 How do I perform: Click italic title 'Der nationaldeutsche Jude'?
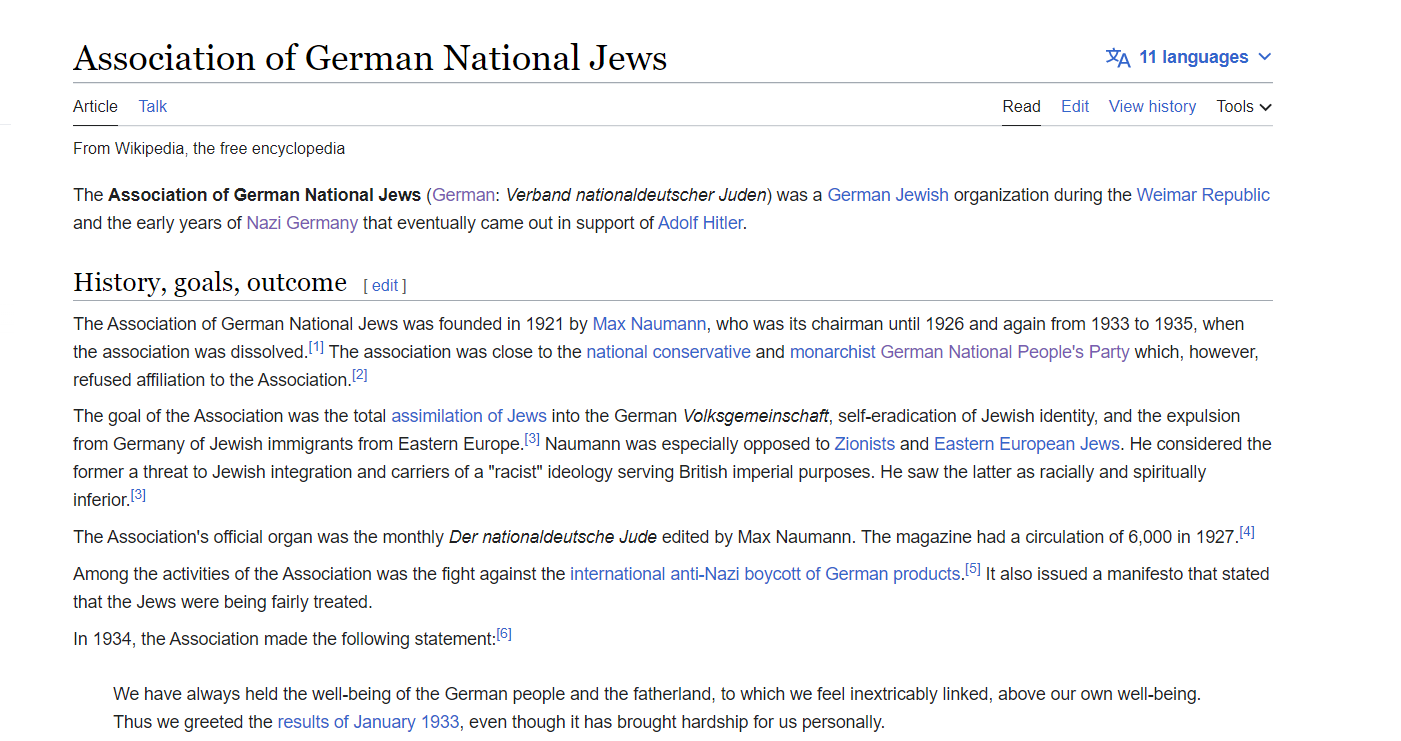click(x=553, y=537)
